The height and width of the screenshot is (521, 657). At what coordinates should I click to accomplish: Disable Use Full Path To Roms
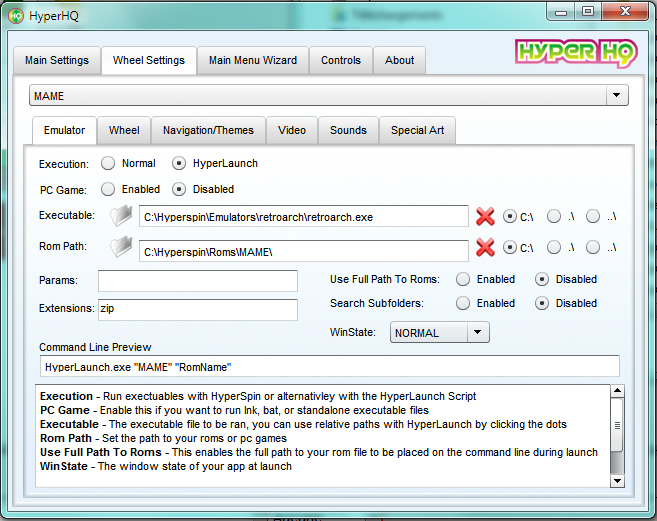pyautogui.click(x=542, y=279)
